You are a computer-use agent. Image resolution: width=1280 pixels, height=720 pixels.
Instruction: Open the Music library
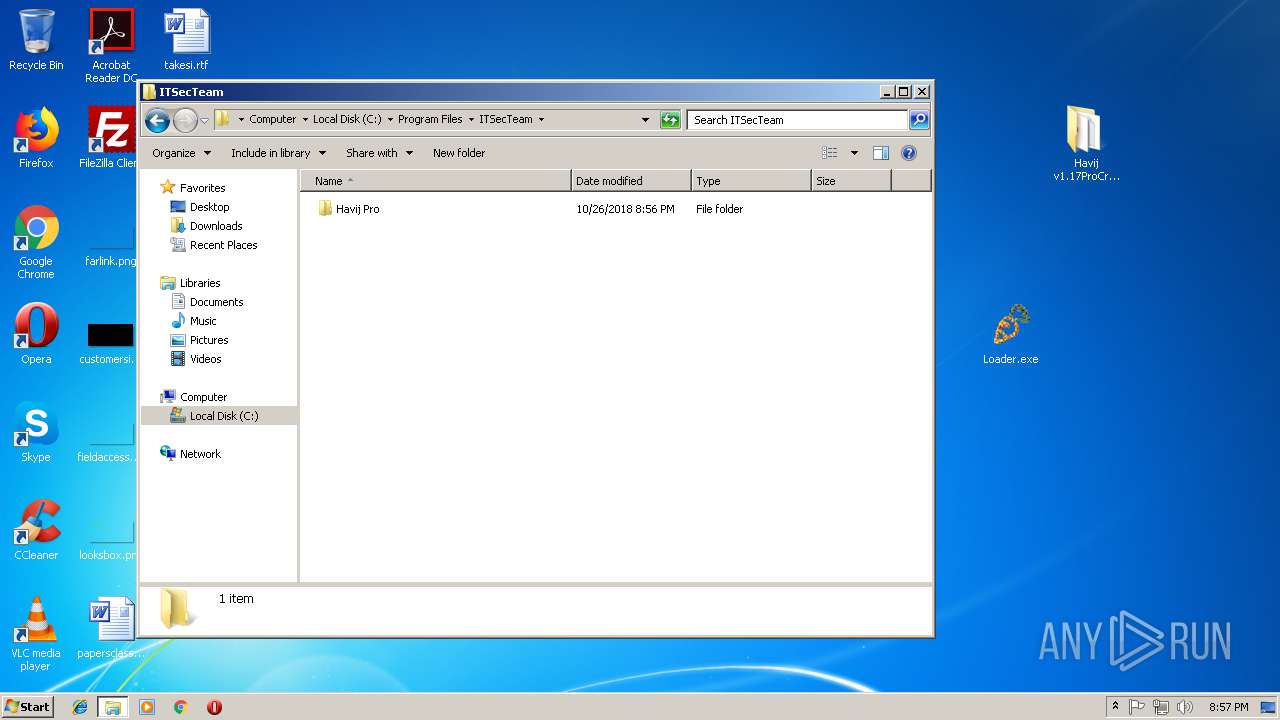click(203, 321)
